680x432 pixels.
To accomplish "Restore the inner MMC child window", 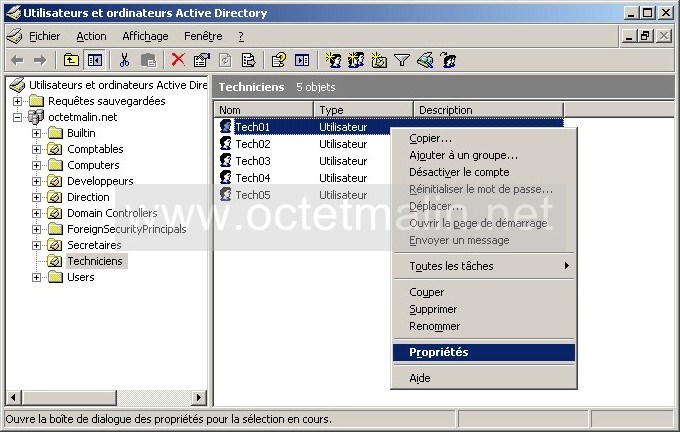I will point(645,36).
